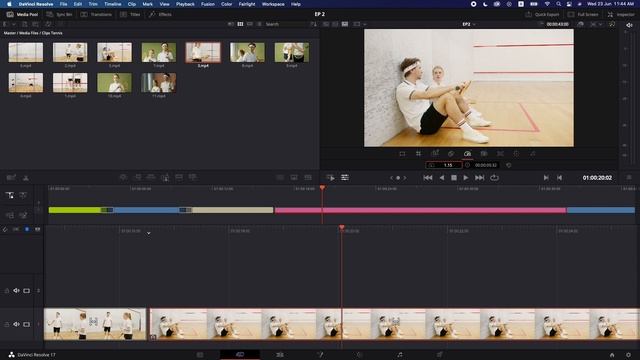The image size is (640, 360).
Task: Go to previous edit point
Action: tap(560, 178)
